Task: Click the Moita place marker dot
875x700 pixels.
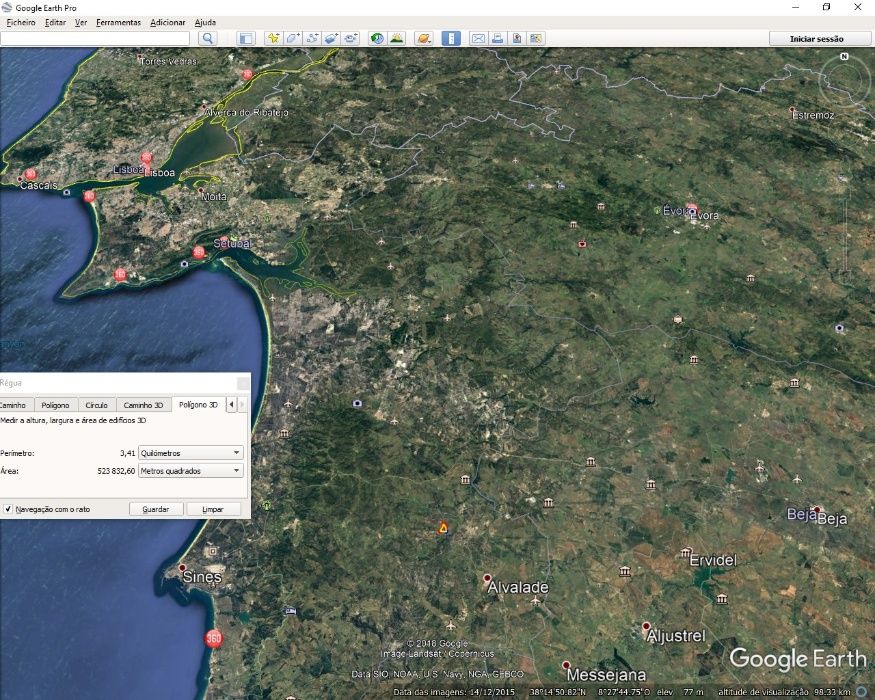Action: (200, 190)
